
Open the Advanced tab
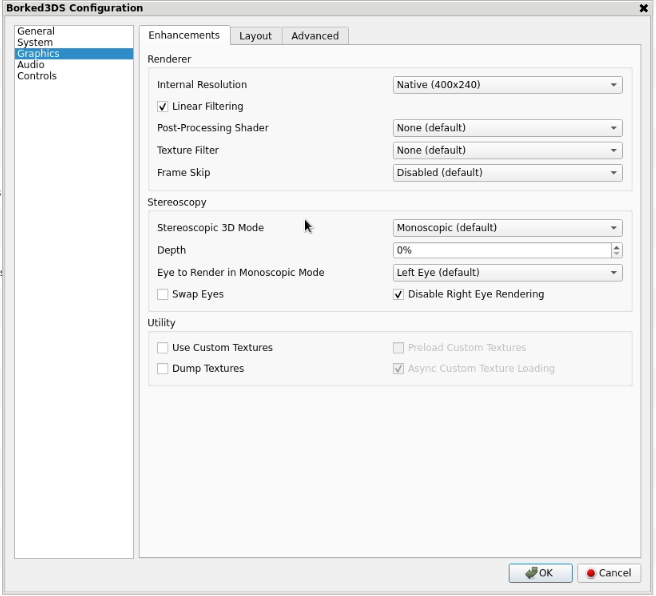pyautogui.click(x=315, y=36)
